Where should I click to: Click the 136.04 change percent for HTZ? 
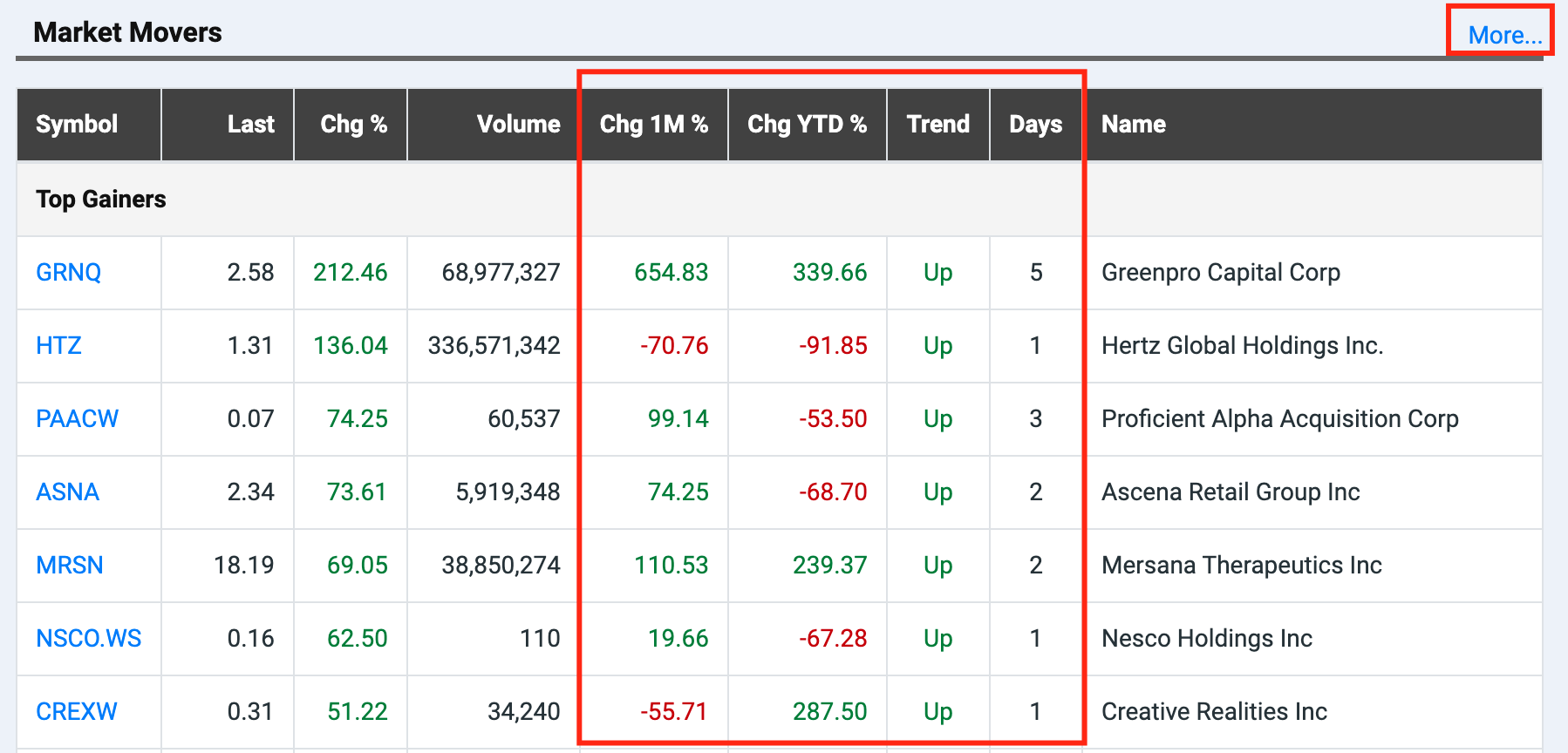click(351, 346)
